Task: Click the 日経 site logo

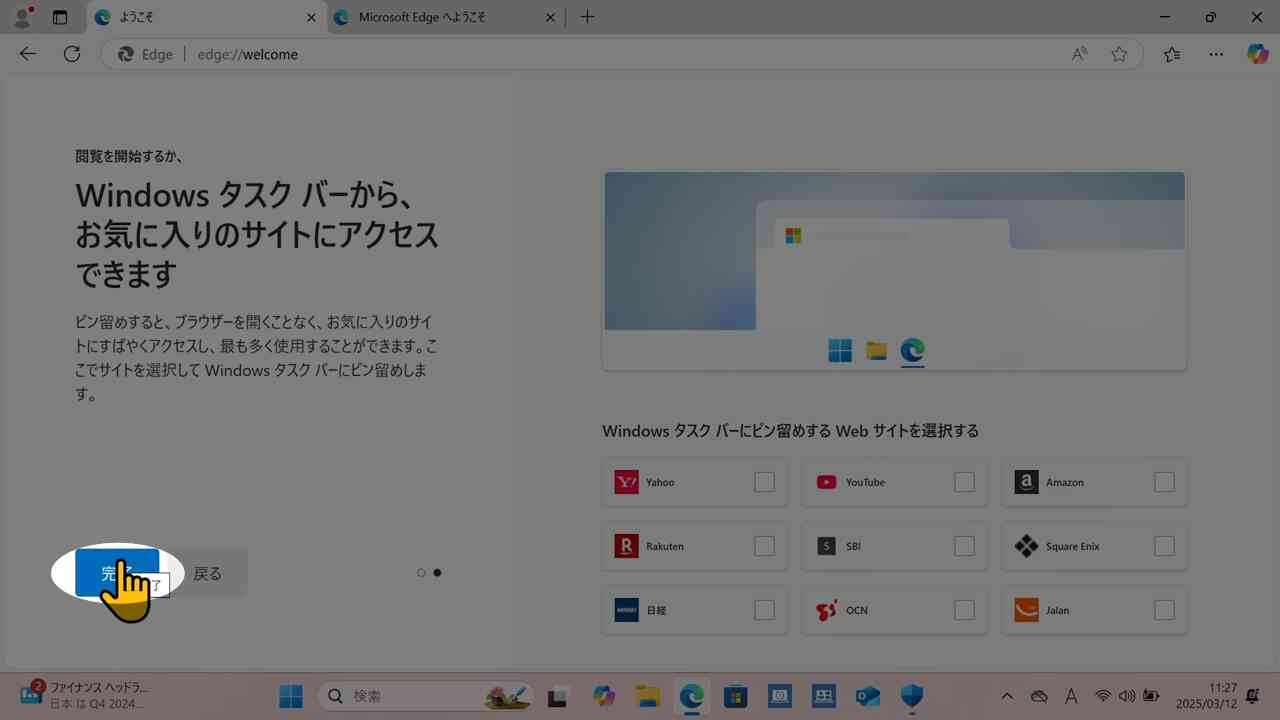Action: tap(626, 610)
